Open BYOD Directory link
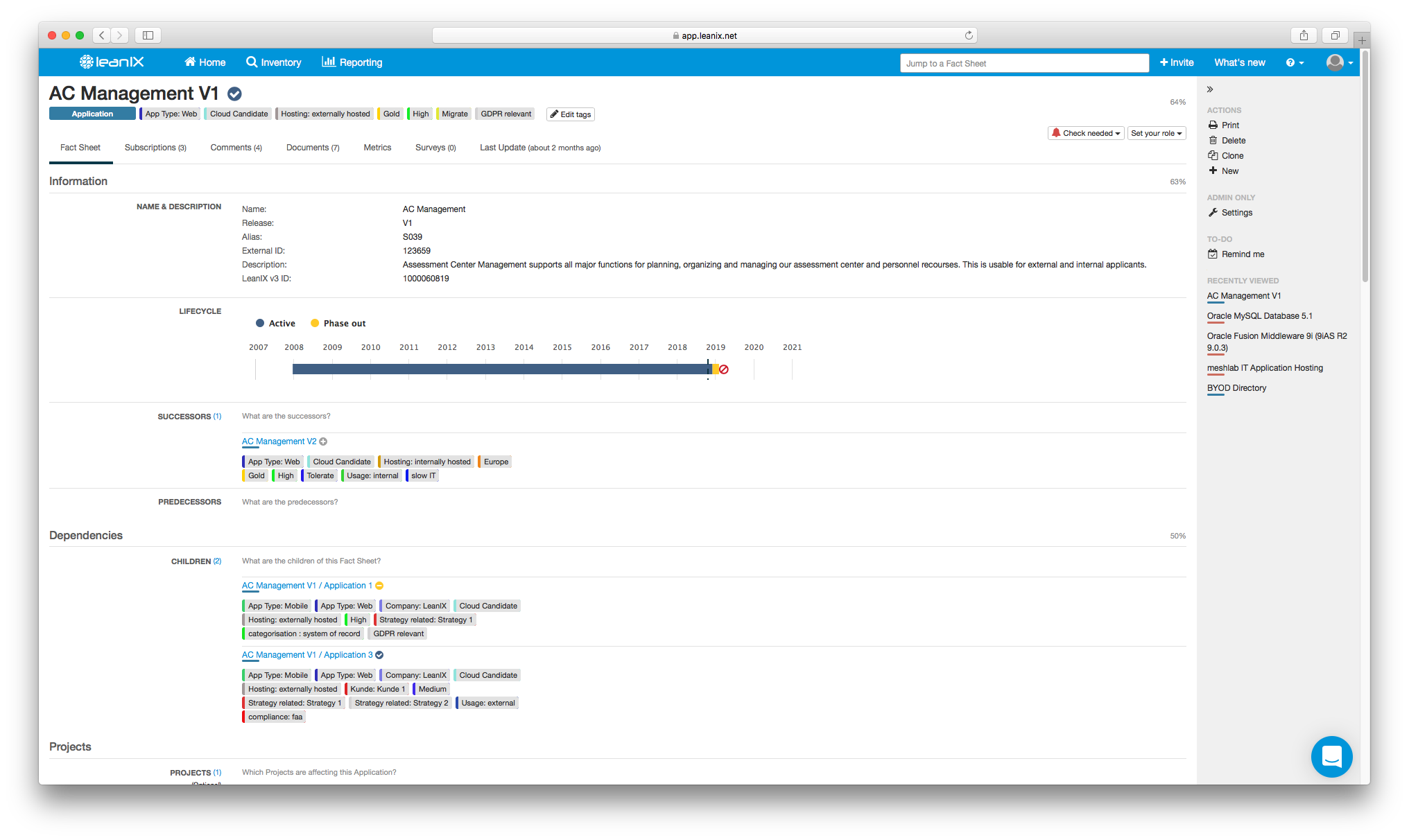Screen dimensions: 1409x840 click(x=1236, y=388)
